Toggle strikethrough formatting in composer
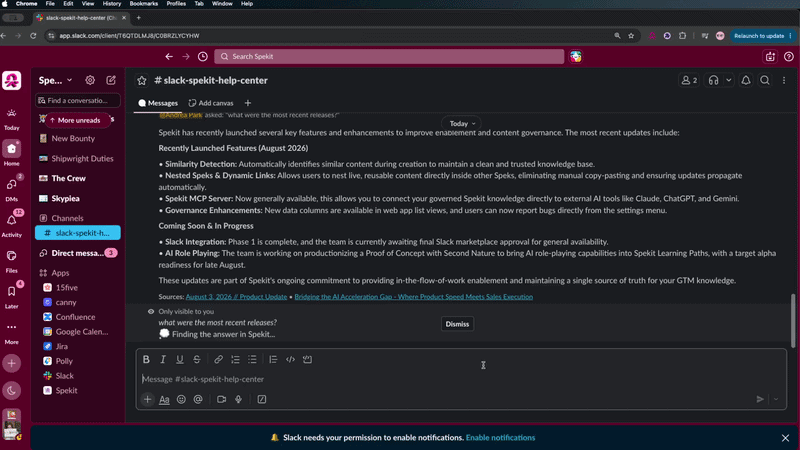 196,359
